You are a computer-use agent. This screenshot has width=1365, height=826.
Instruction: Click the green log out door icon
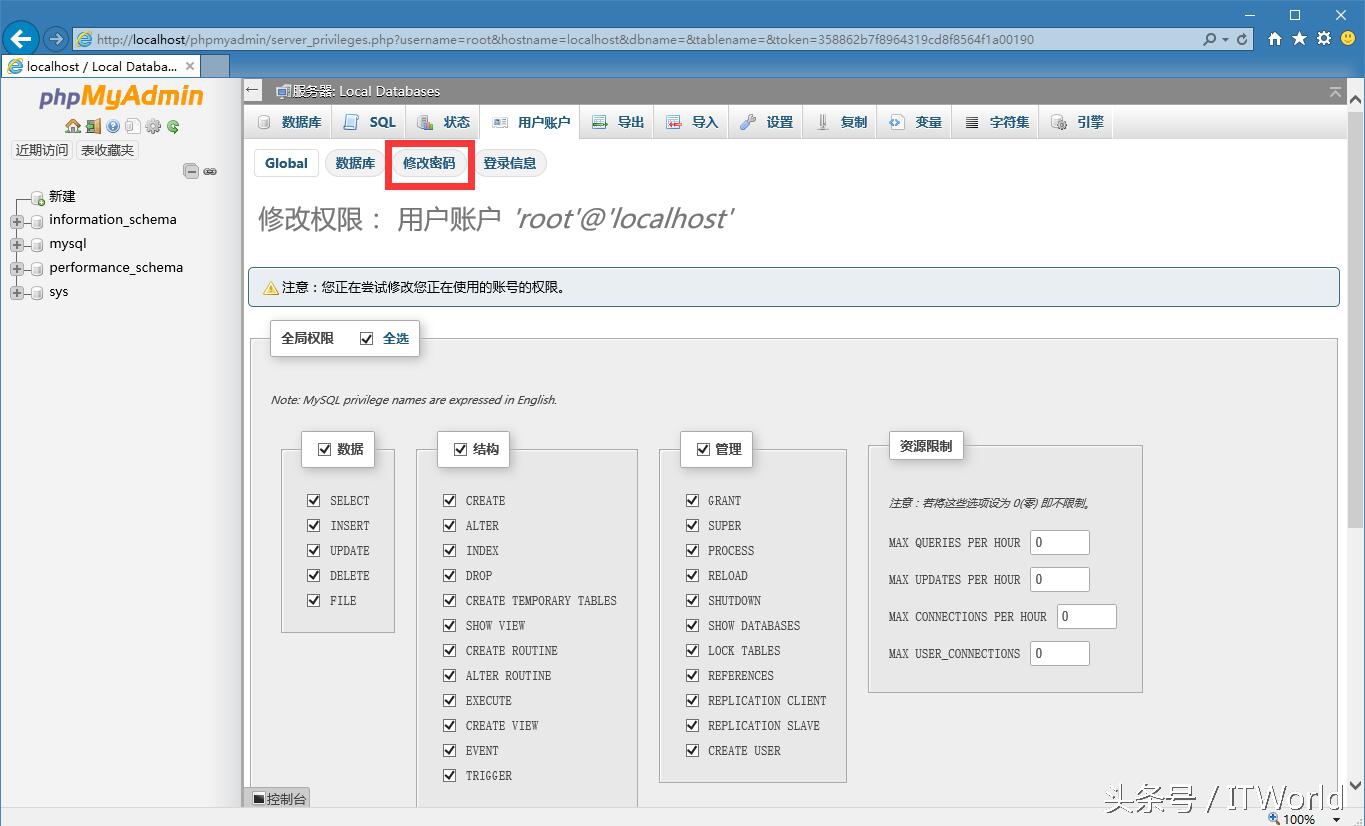tap(92, 126)
